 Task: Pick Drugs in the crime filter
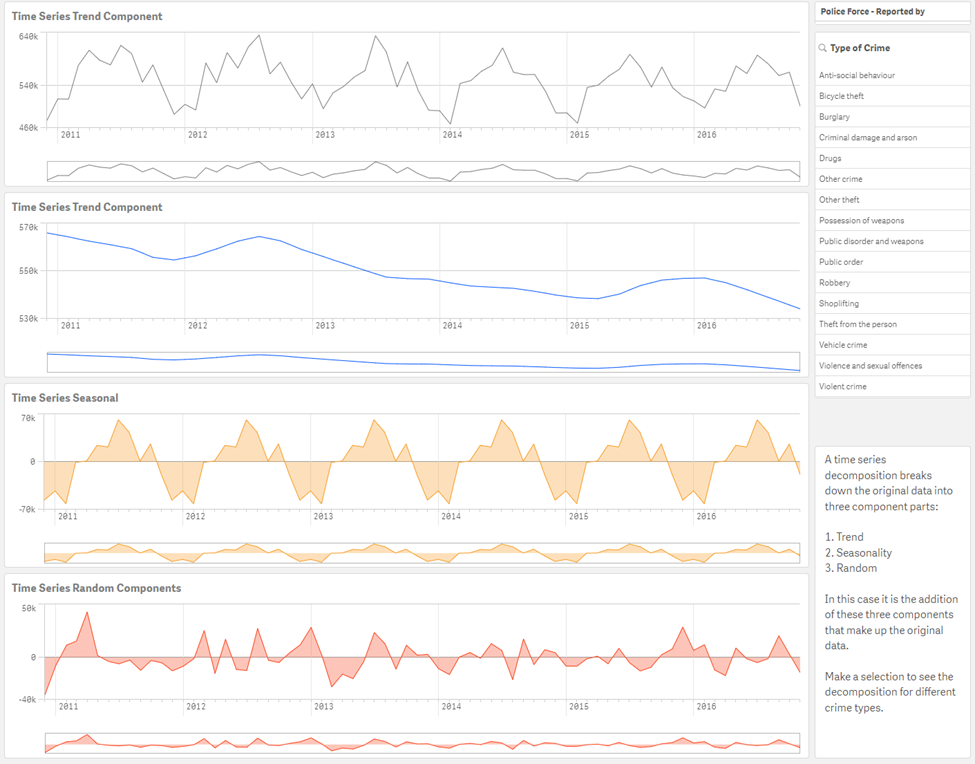892,159
